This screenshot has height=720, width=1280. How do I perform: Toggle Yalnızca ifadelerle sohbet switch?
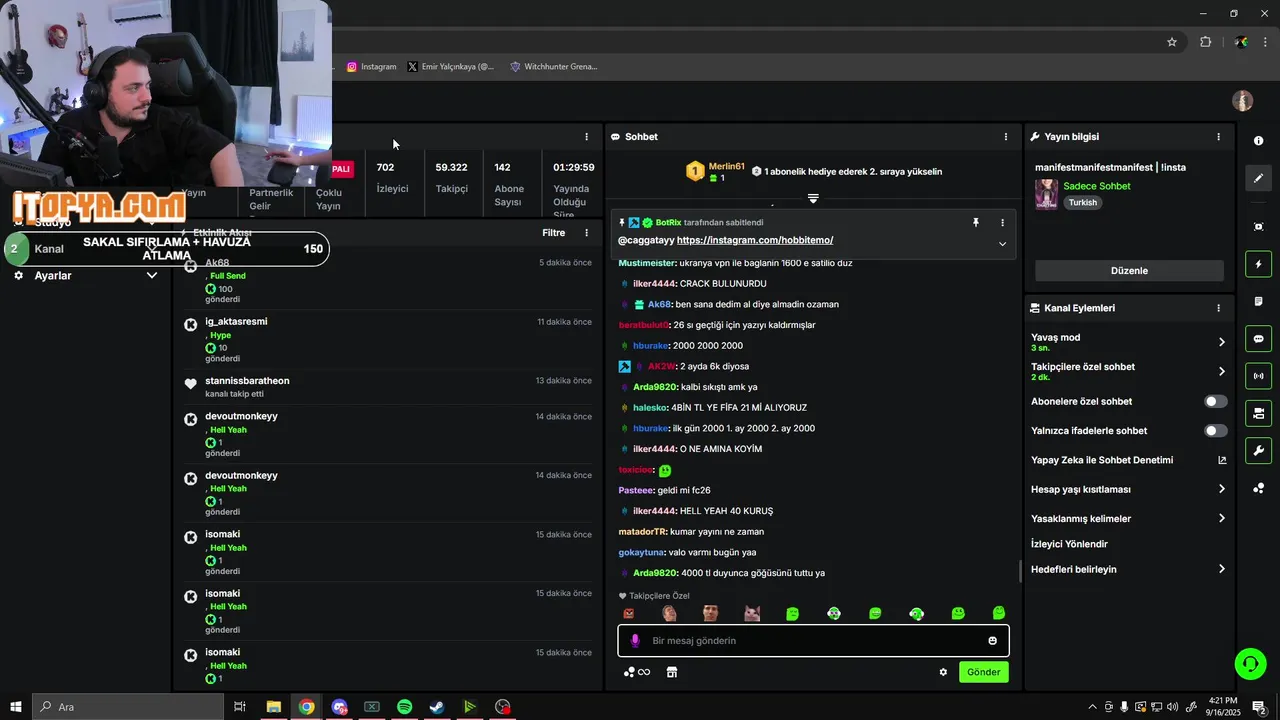[1216, 431]
